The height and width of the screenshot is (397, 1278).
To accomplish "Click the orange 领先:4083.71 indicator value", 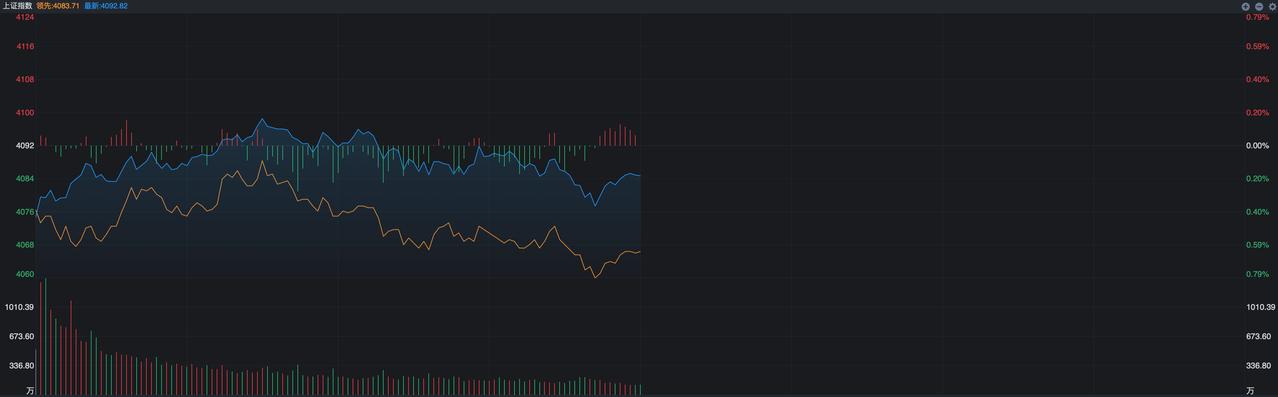I will click(57, 6).
